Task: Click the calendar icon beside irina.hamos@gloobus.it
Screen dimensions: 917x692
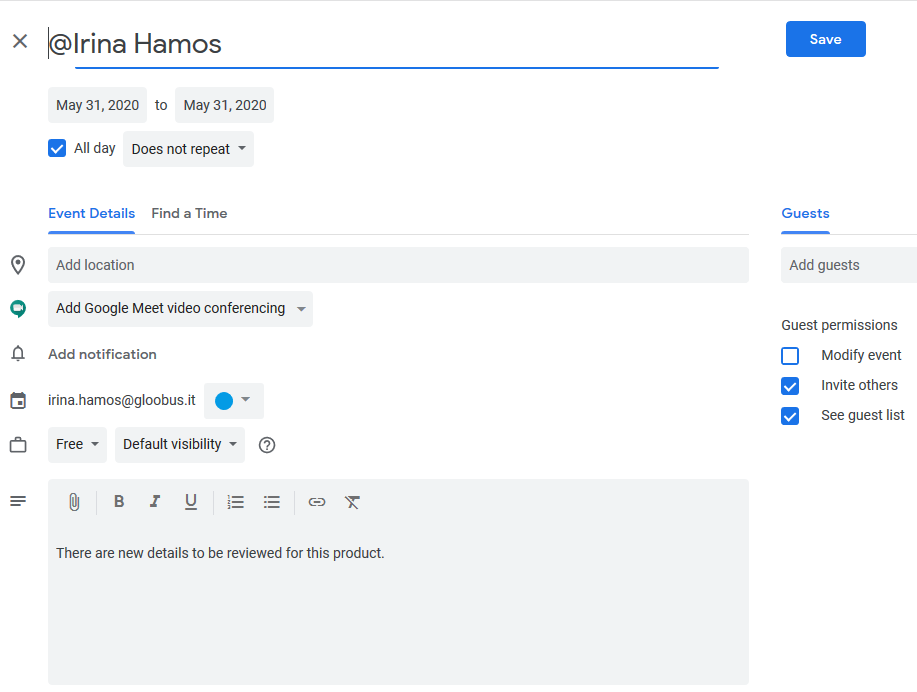Action: tap(18, 401)
